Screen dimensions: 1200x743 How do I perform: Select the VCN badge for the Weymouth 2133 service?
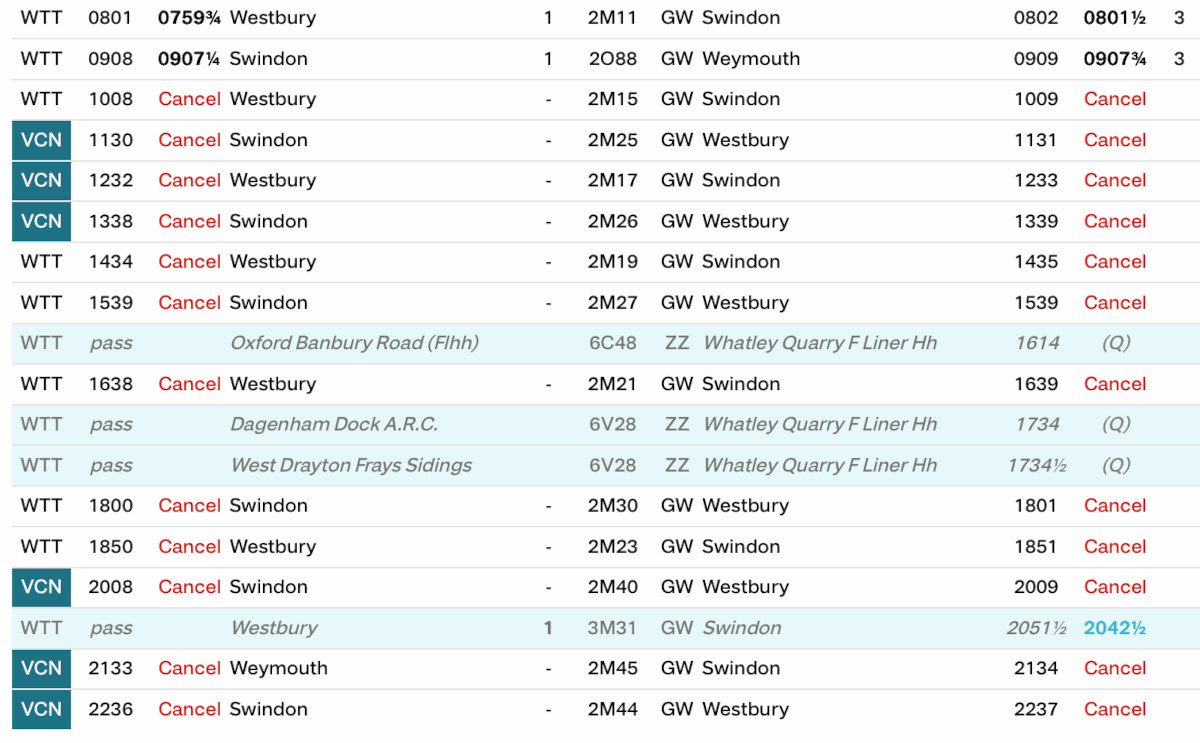(41, 668)
